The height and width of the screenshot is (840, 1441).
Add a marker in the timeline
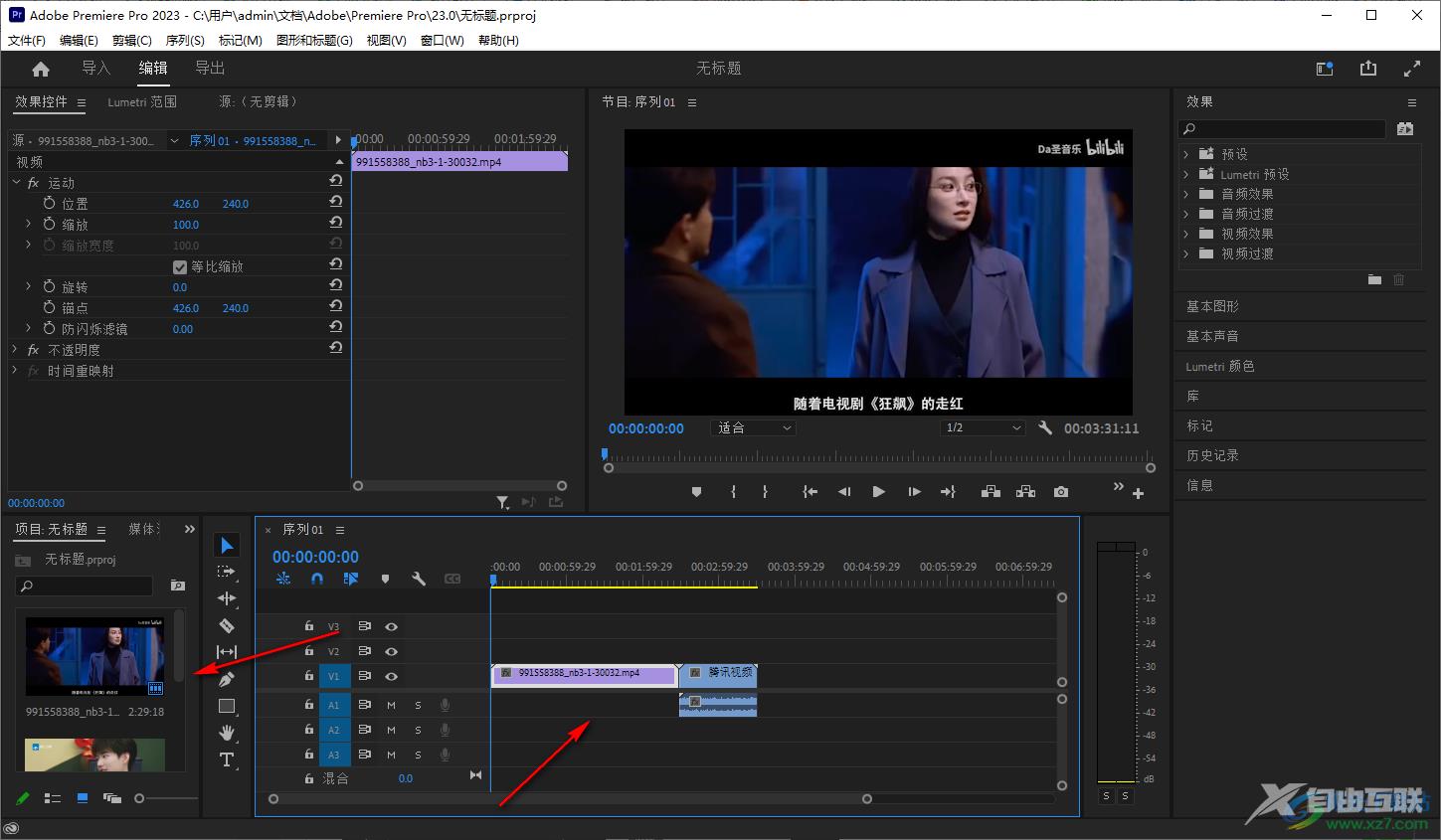tap(385, 579)
